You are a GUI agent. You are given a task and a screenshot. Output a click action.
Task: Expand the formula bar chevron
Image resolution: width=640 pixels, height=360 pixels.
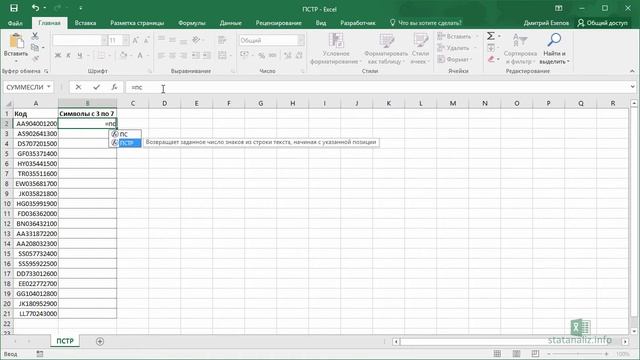[632, 87]
